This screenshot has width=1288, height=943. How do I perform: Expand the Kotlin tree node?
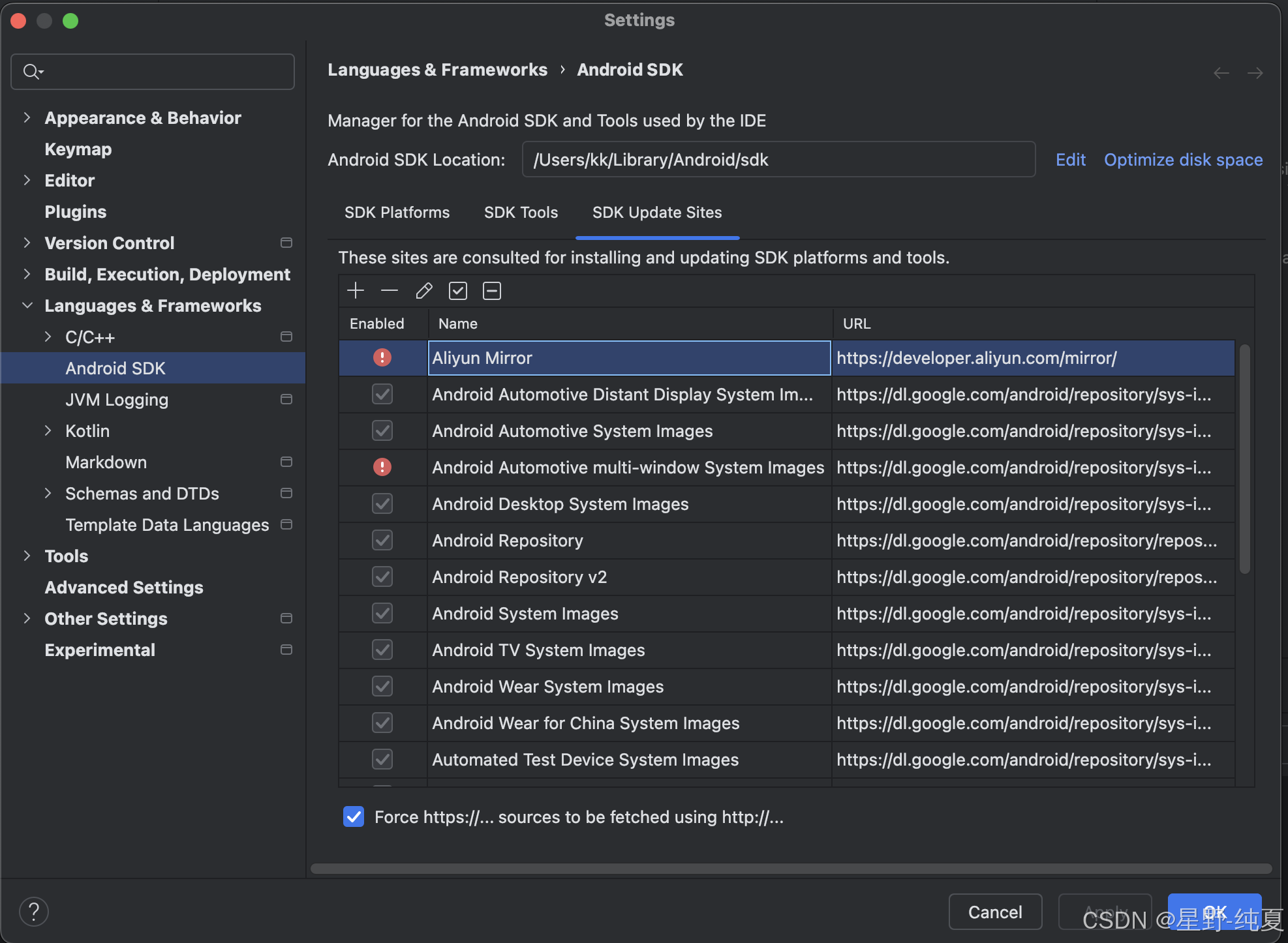[x=48, y=431]
